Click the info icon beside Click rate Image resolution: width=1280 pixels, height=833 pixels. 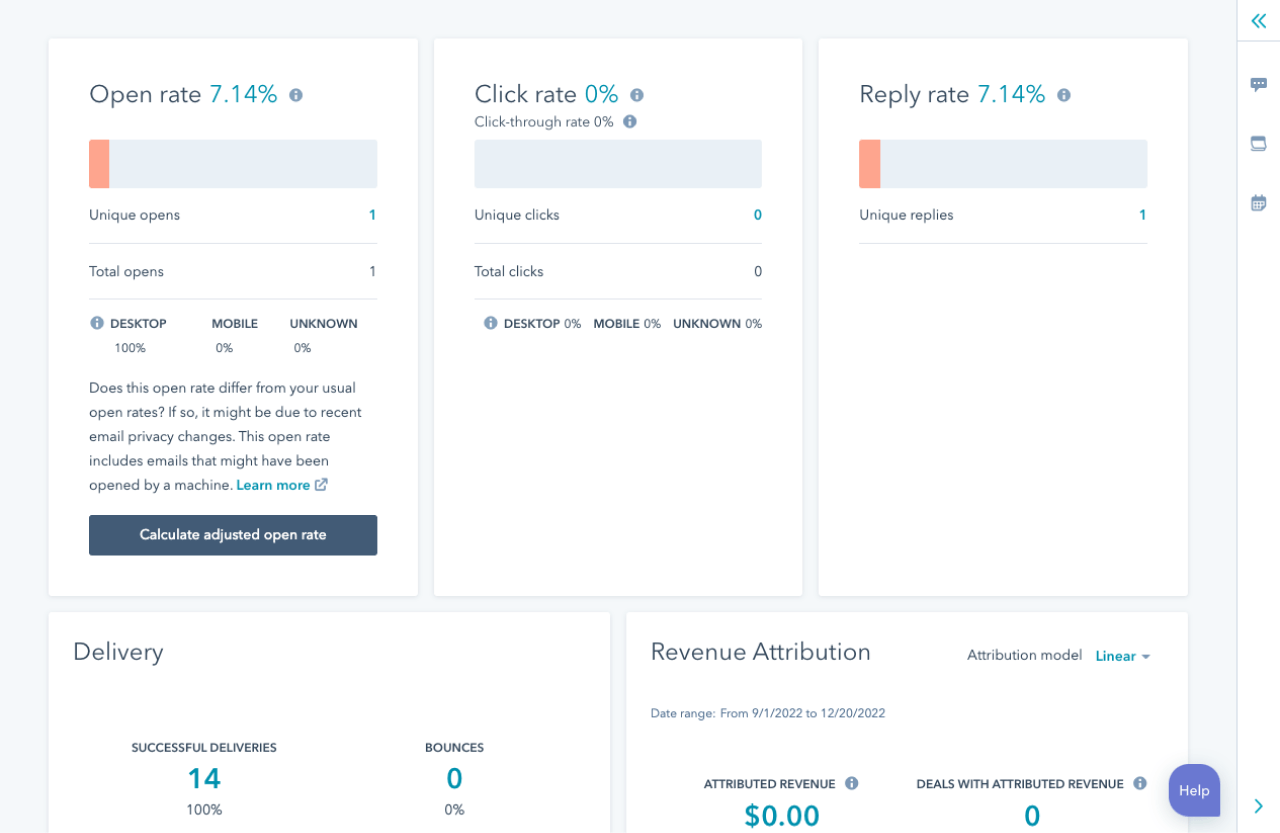(x=637, y=94)
